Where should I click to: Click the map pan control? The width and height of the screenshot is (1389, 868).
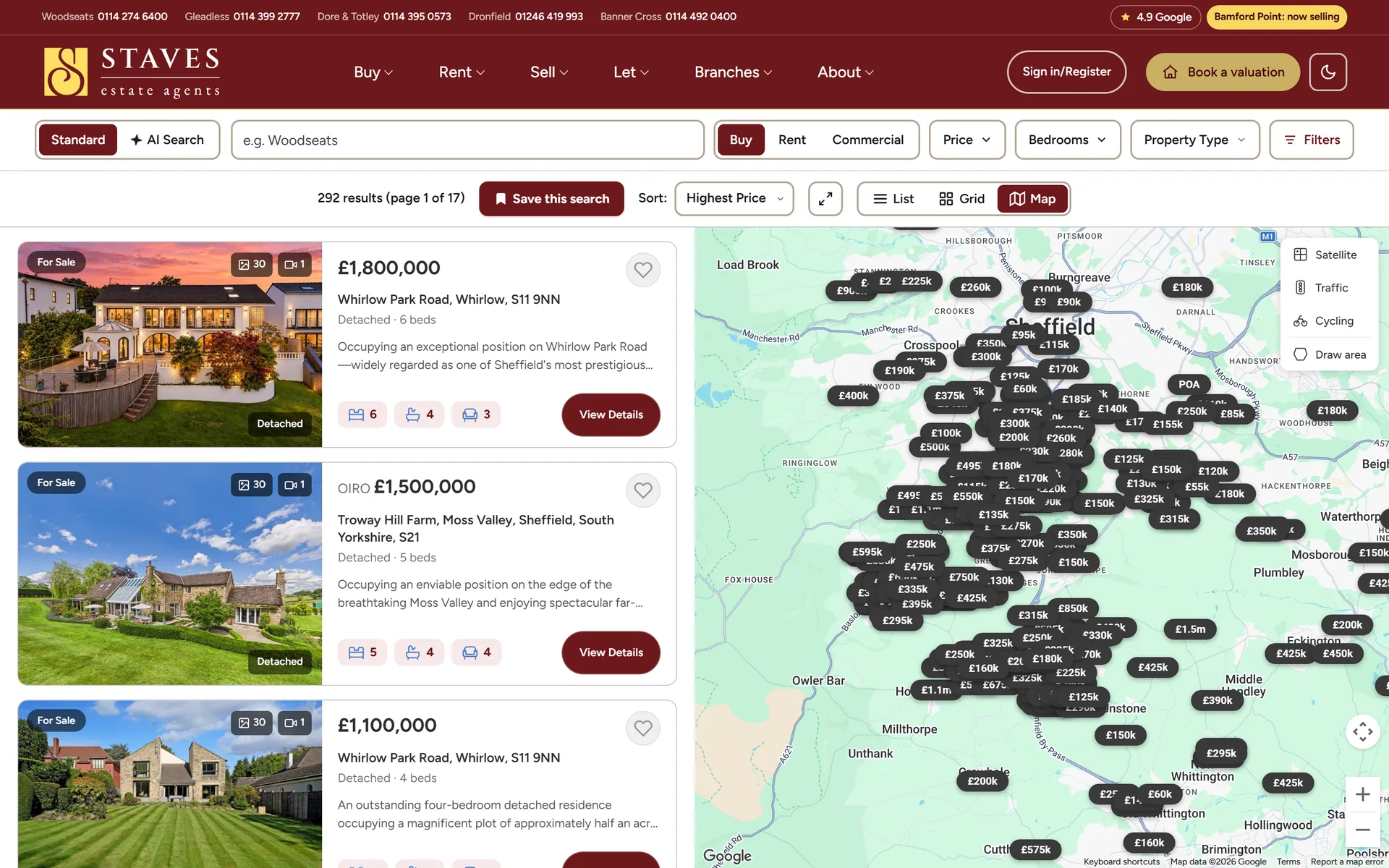(1362, 731)
